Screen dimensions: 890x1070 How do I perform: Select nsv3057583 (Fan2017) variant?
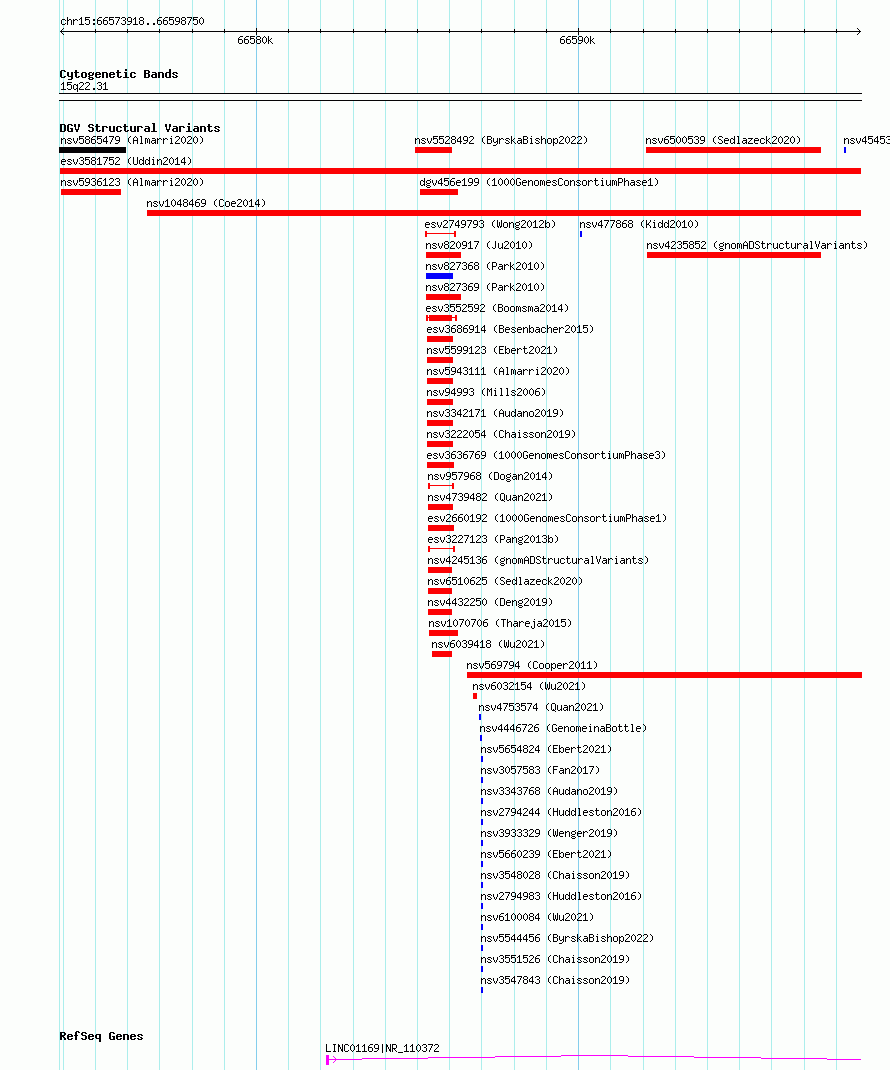pos(540,770)
